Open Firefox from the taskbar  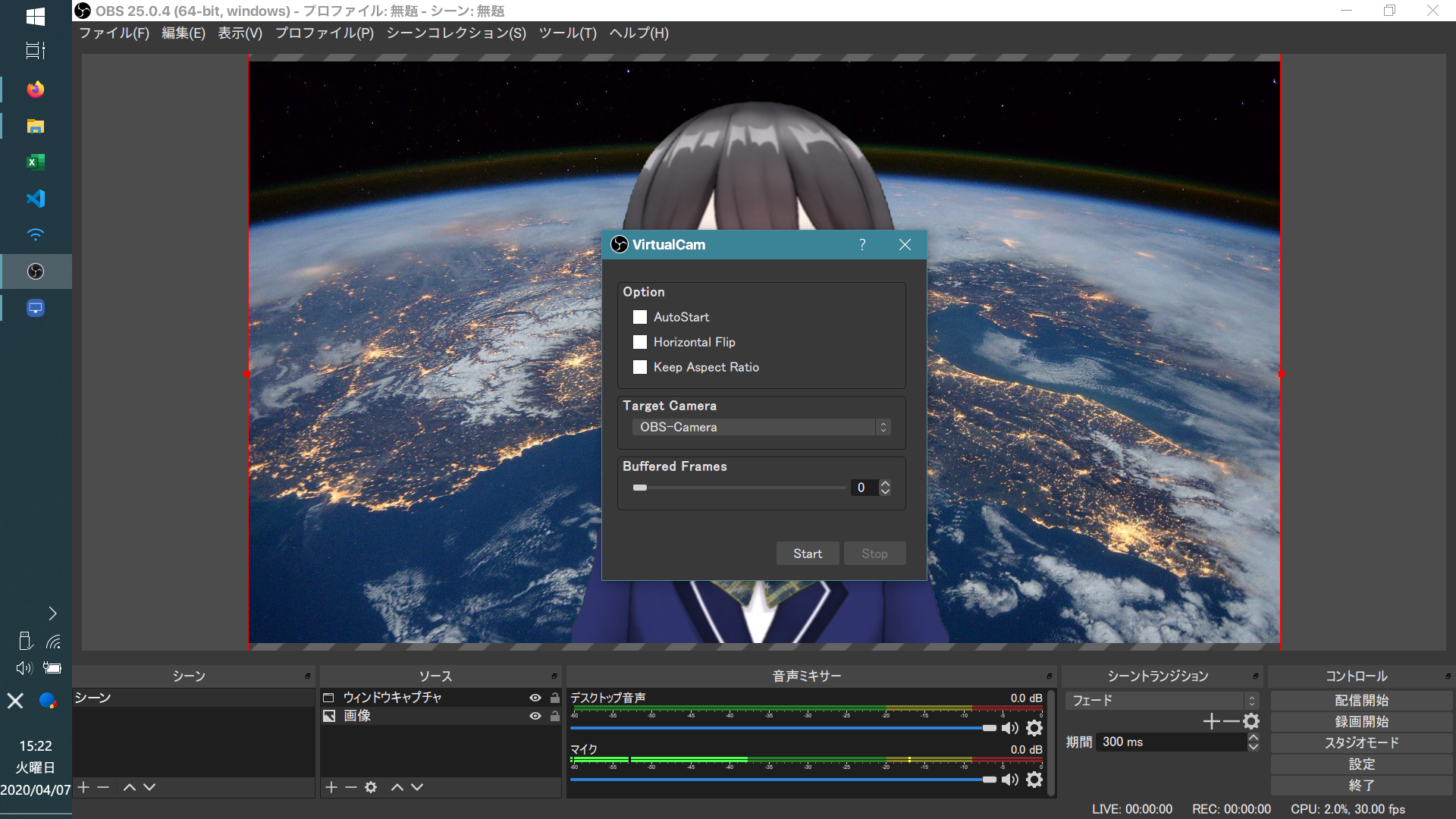coord(36,89)
